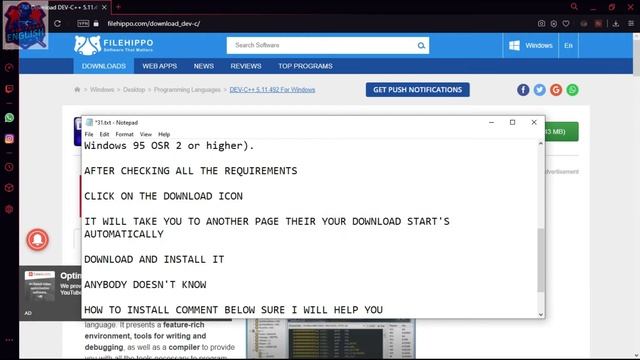The width and height of the screenshot is (640, 360).
Task: Open Instagram icon in browser sidebar
Action: (x=9, y=139)
